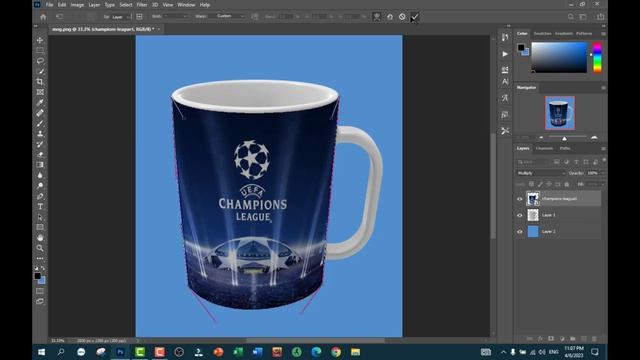Open the Warp Custom preset dropdown

tap(229, 16)
